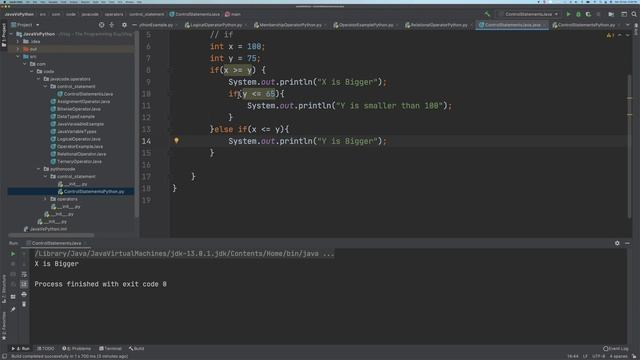Open the Project view dropdown
The height and width of the screenshot is (360, 640).
[x=25, y=25]
